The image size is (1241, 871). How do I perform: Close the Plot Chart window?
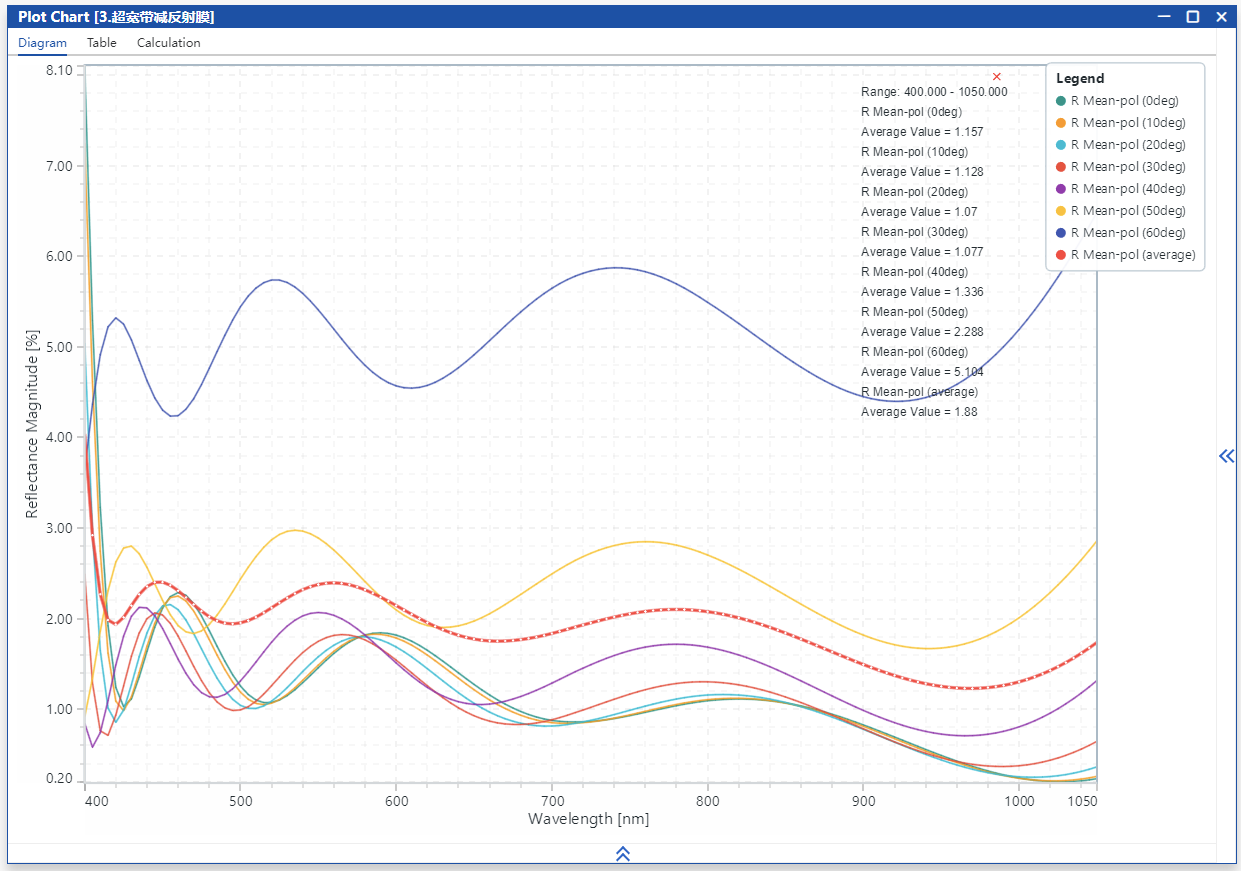tap(1221, 17)
